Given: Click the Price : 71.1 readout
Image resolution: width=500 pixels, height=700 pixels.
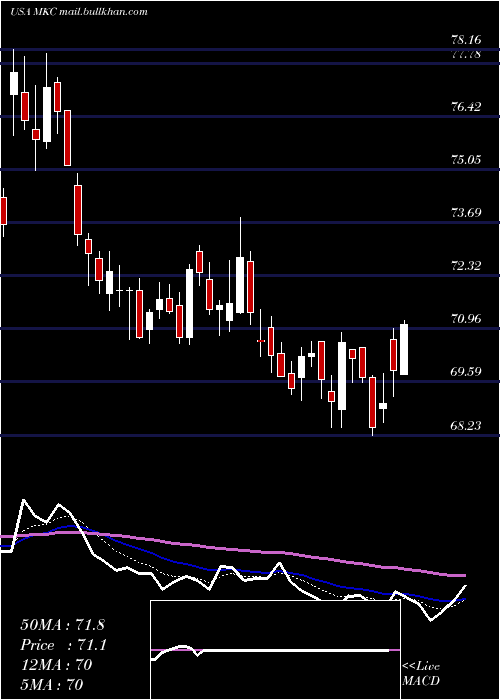Looking at the screenshot, I should coord(64,645).
